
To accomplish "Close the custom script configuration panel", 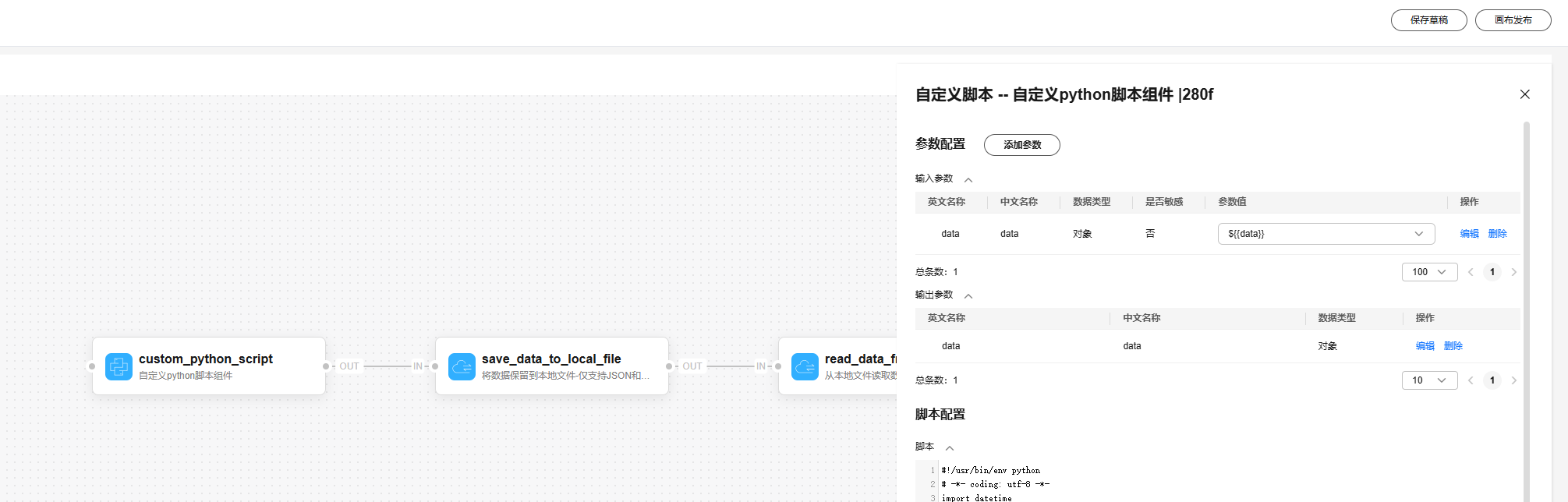I will [1524, 94].
